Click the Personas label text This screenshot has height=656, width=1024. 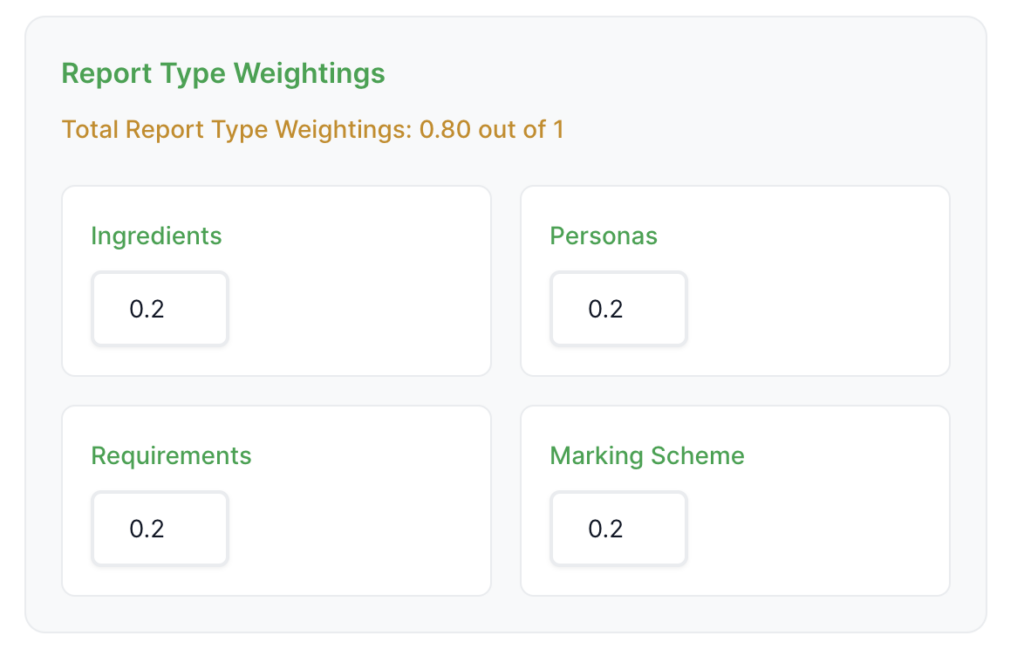tap(603, 236)
